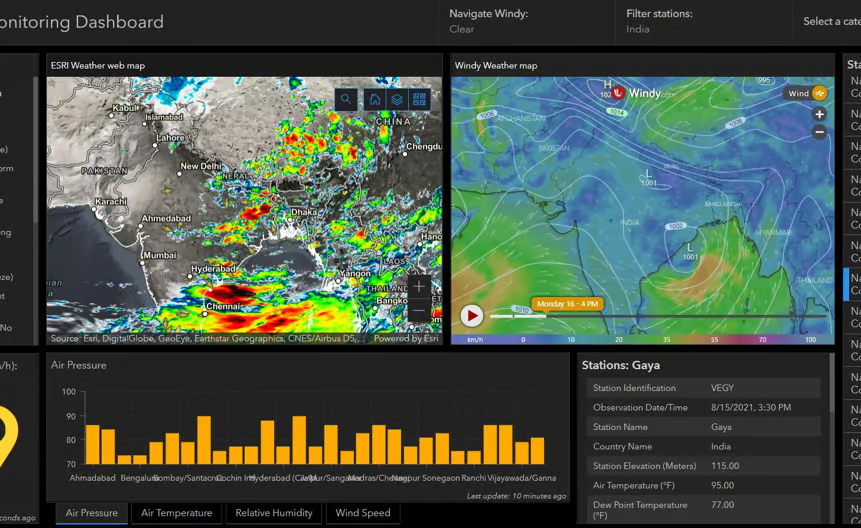Image resolution: width=861 pixels, height=528 pixels.
Task: Click the MYANMAR label on Windy map
Action: (x=773, y=233)
